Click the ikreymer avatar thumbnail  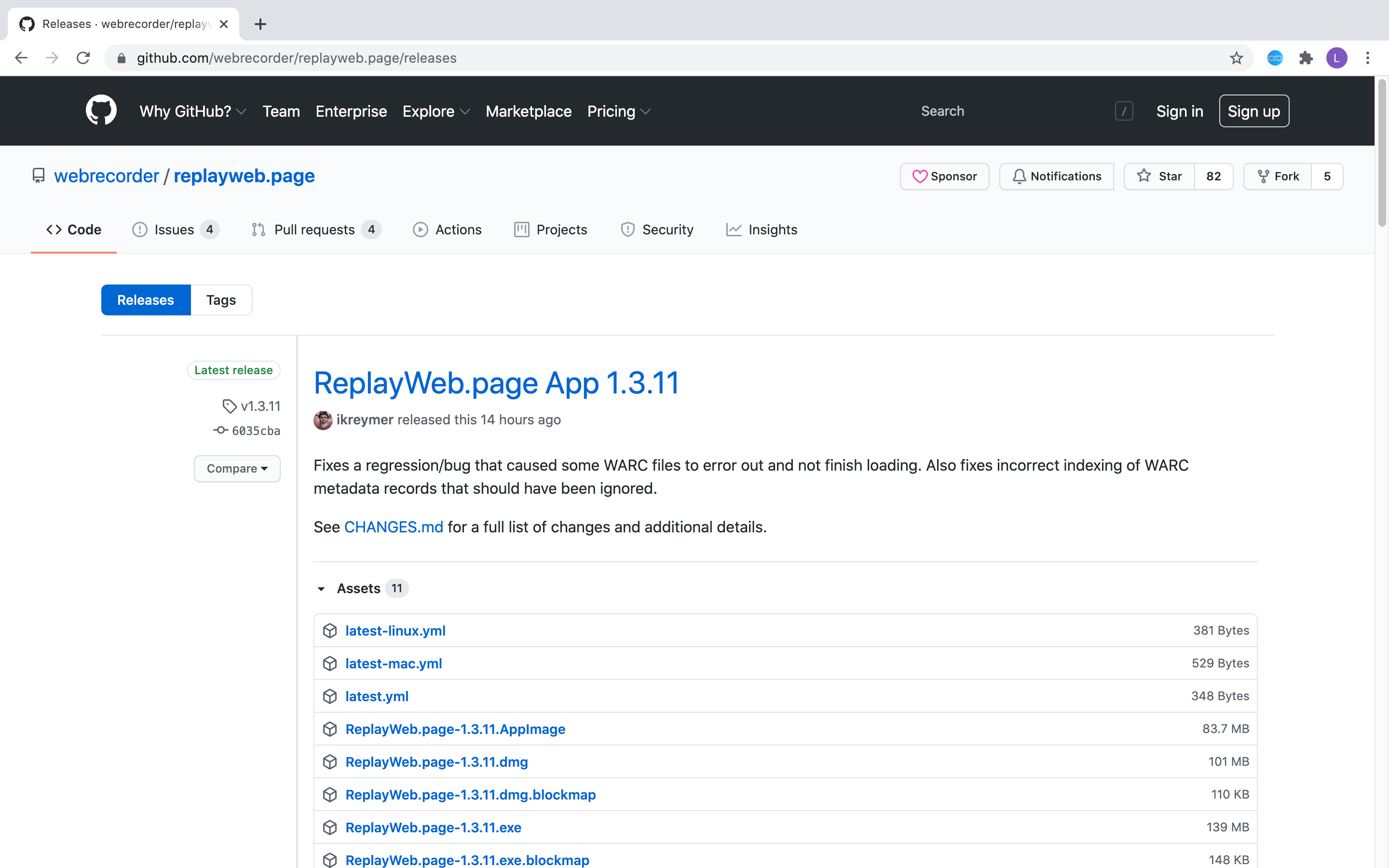pyautogui.click(x=323, y=420)
